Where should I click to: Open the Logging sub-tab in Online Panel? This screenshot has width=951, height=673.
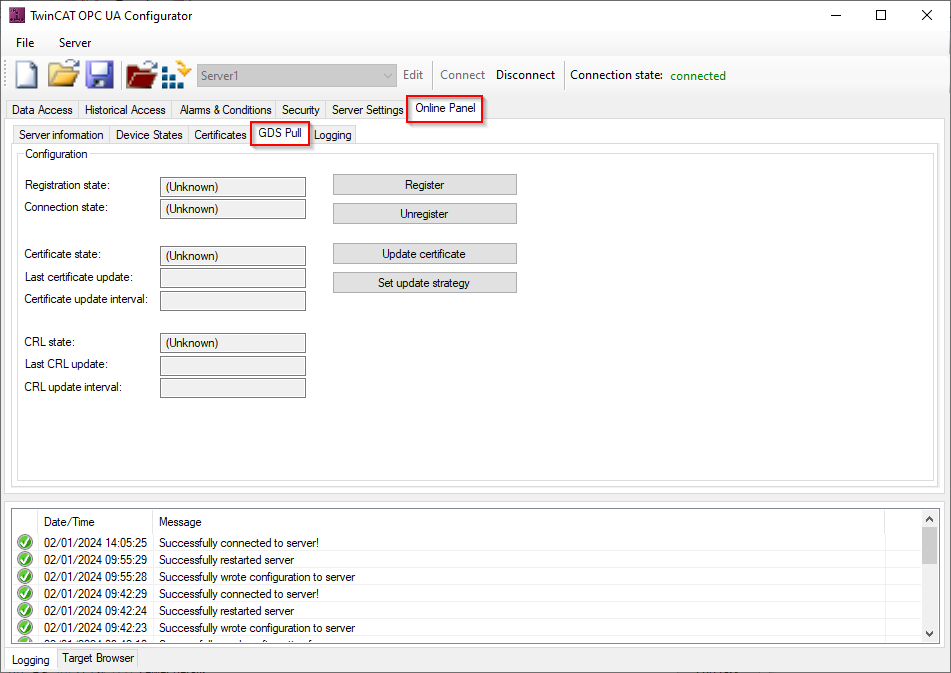(x=332, y=135)
